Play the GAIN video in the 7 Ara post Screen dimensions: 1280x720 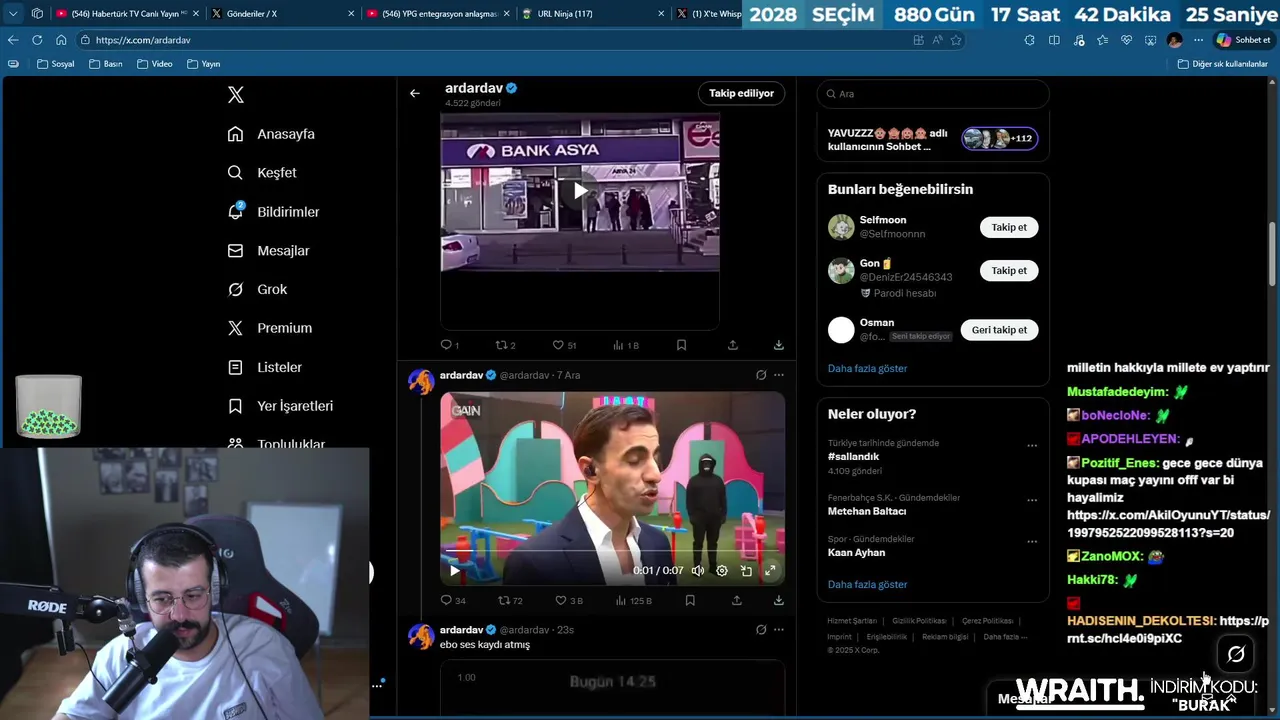(x=454, y=571)
